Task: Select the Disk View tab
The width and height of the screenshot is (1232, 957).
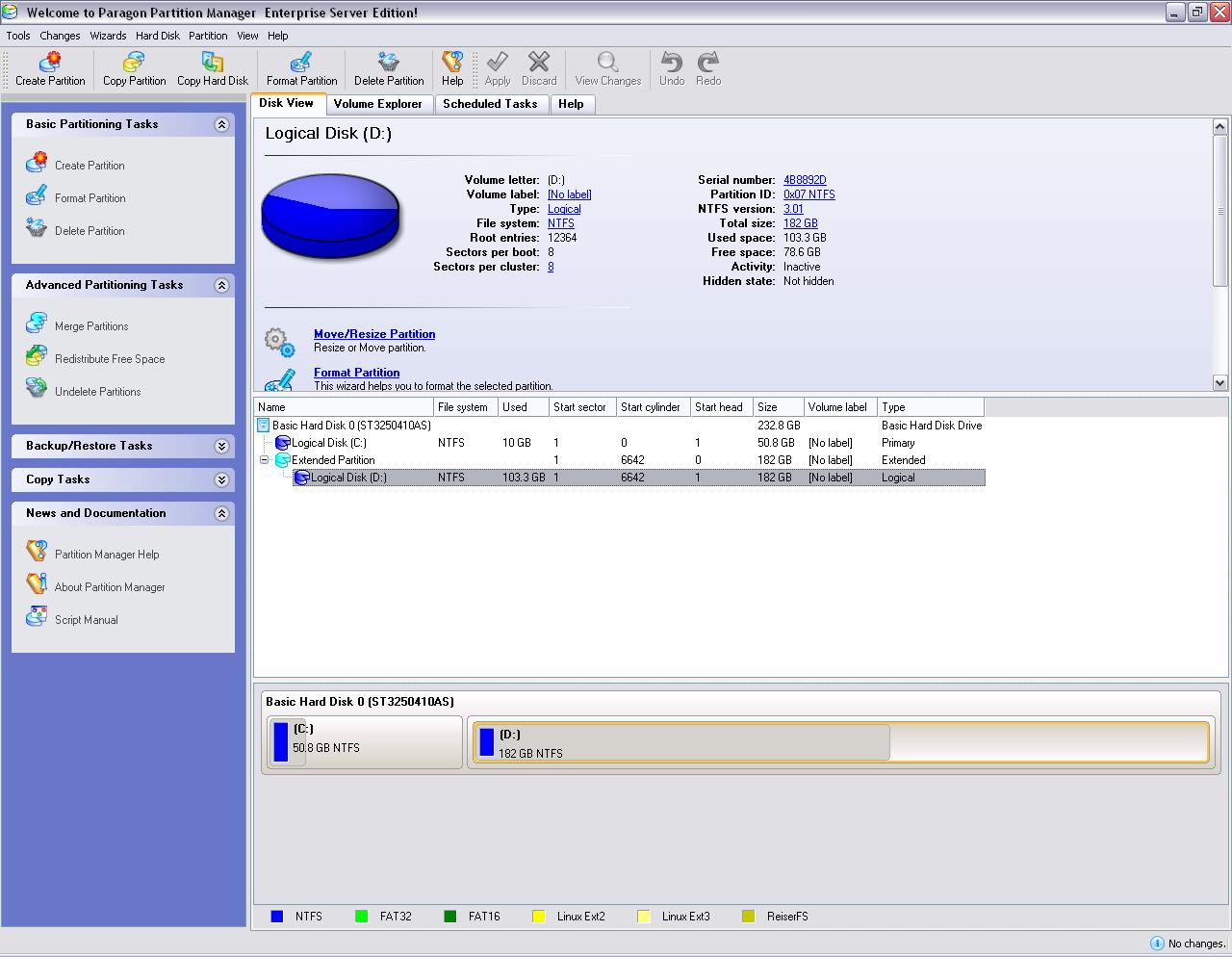Action: pyautogui.click(x=287, y=103)
